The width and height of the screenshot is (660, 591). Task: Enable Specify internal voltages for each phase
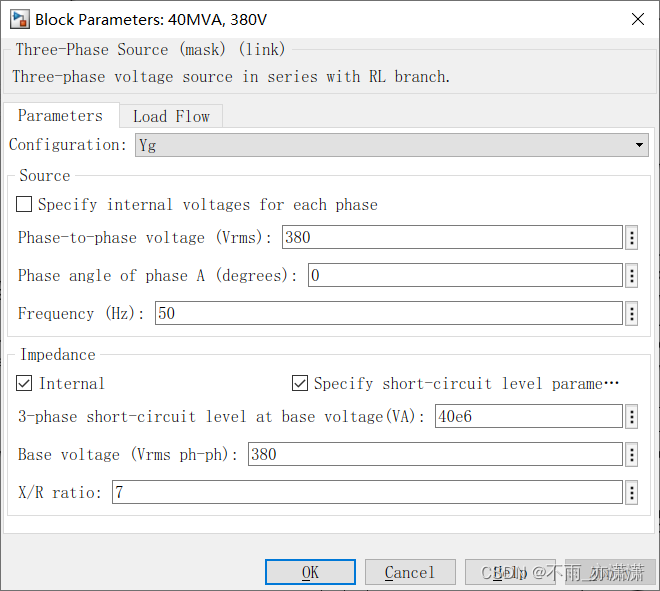point(25,205)
